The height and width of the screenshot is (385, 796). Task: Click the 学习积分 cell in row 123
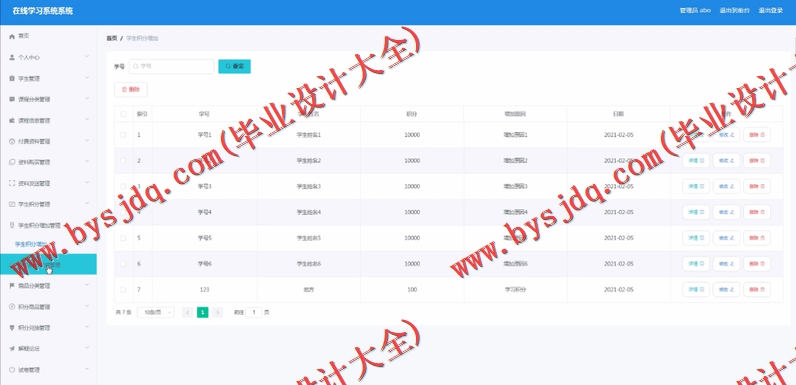[x=515, y=290]
